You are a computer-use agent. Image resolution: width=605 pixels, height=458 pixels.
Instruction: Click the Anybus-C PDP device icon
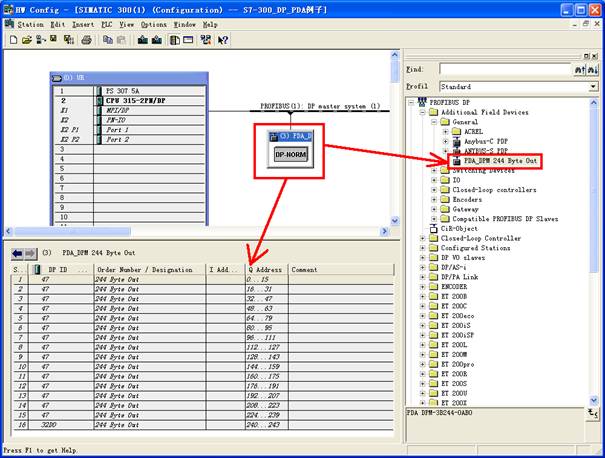click(457, 141)
